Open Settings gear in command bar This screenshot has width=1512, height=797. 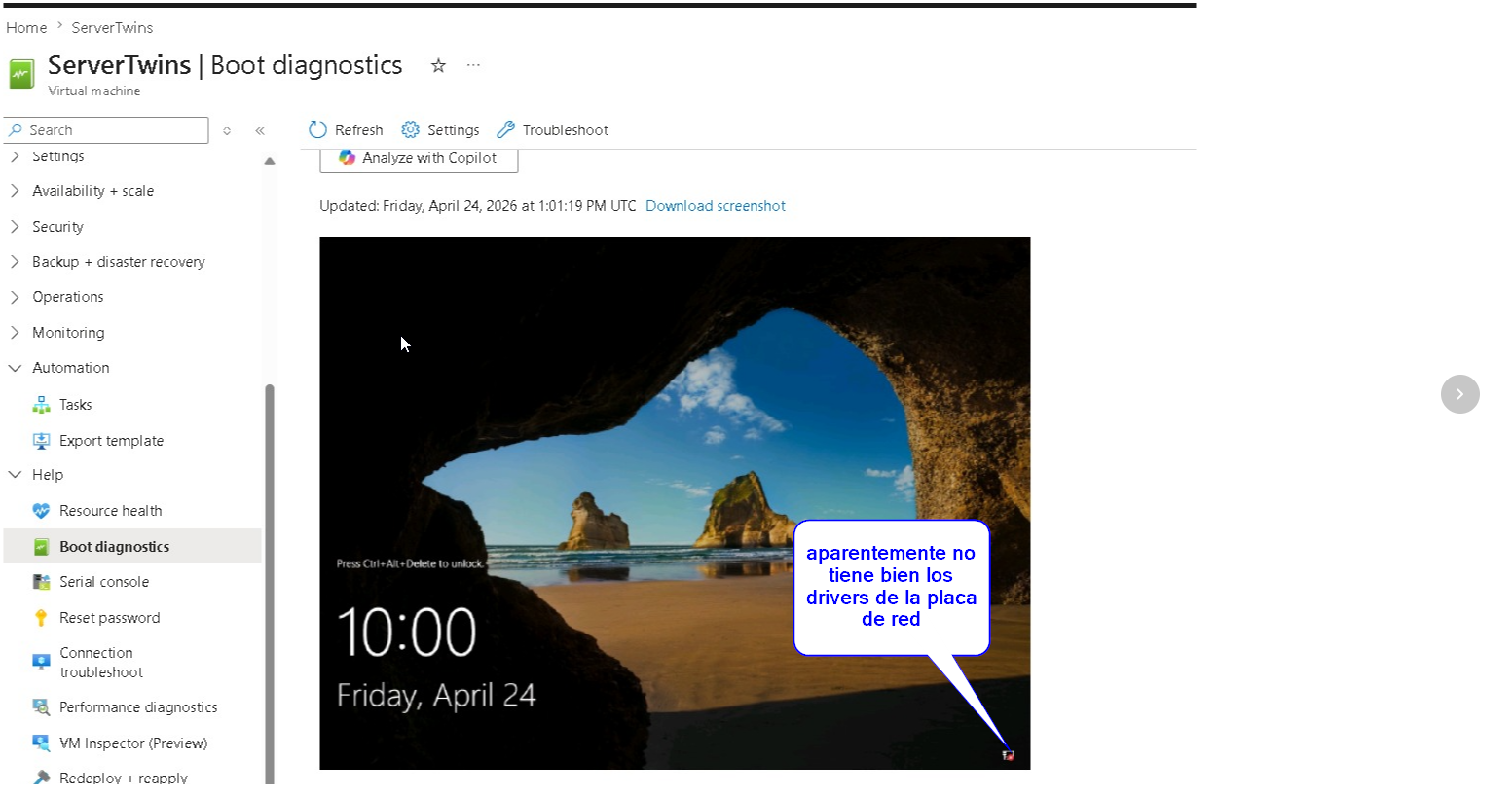pyautogui.click(x=410, y=129)
